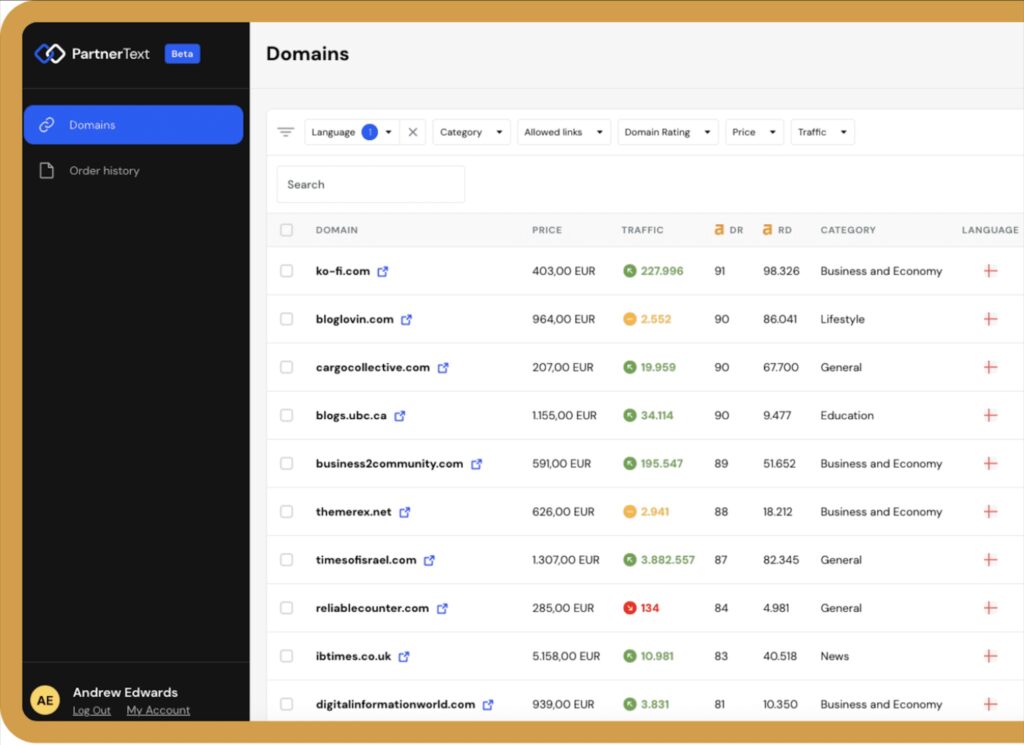This screenshot has width=1024, height=745.
Task: Click the Andrew Edwards user name
Action: 125,692
